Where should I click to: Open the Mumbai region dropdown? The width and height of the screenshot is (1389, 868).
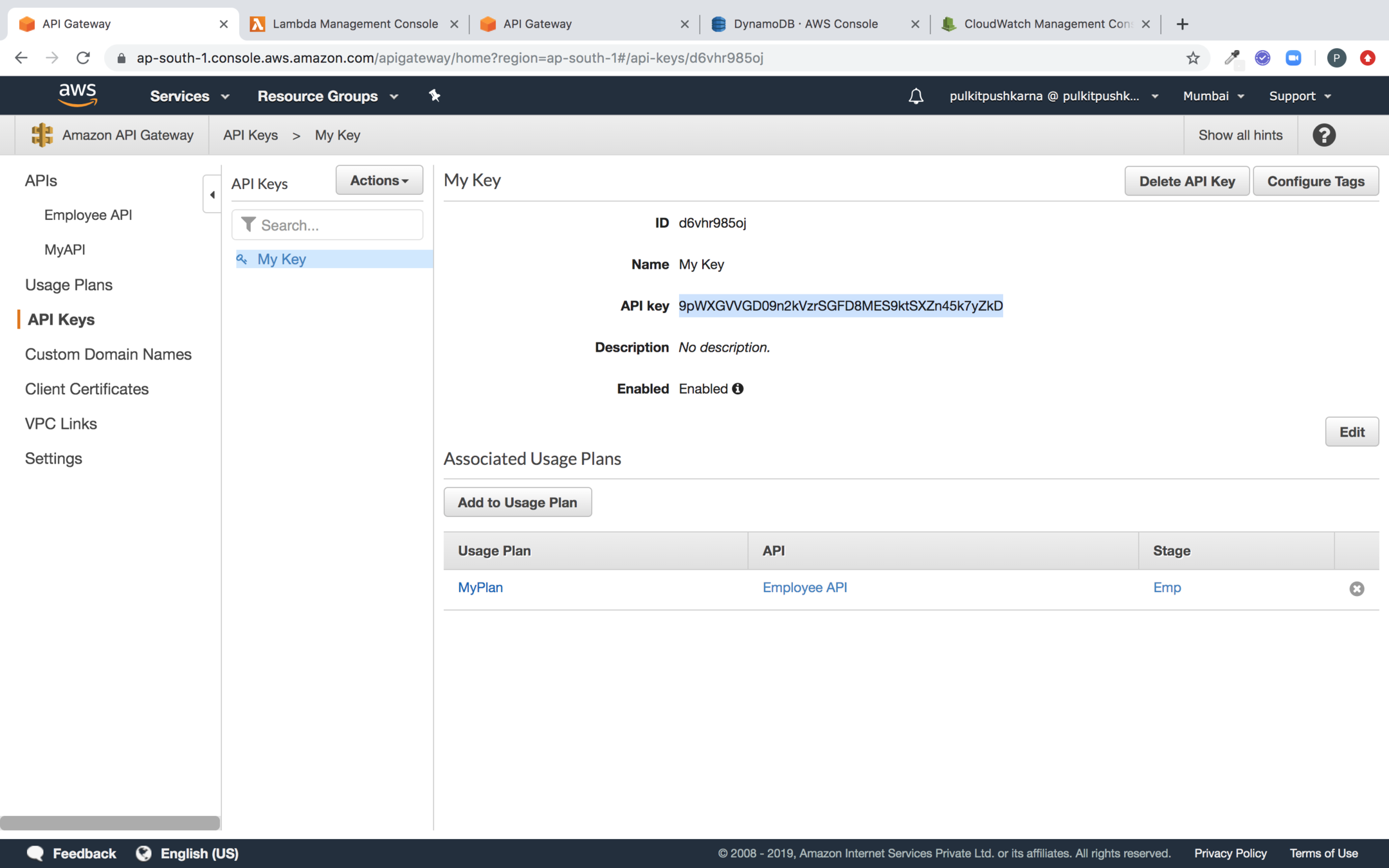coord(1213,96)
